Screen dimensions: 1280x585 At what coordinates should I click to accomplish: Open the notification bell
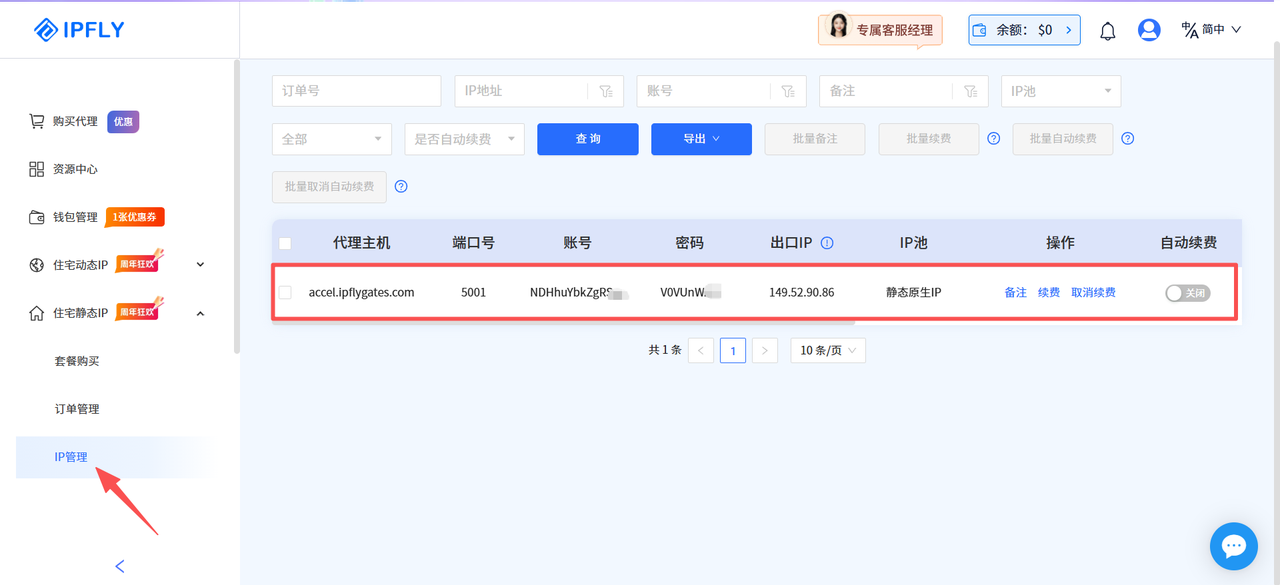pos(1107,31)
